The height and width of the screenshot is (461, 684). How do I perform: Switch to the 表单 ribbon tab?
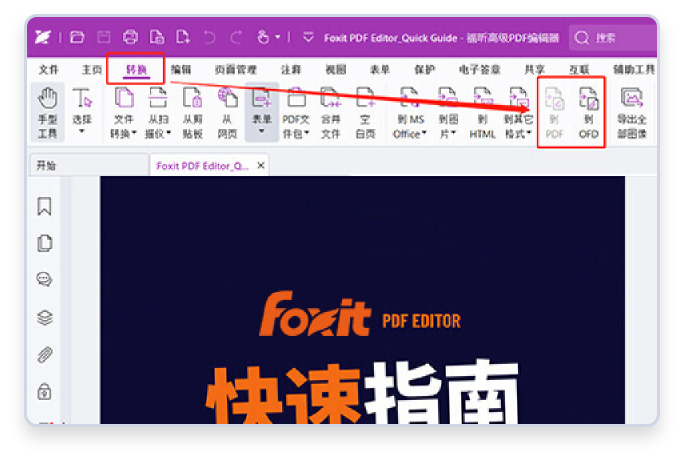coord(380,69)
